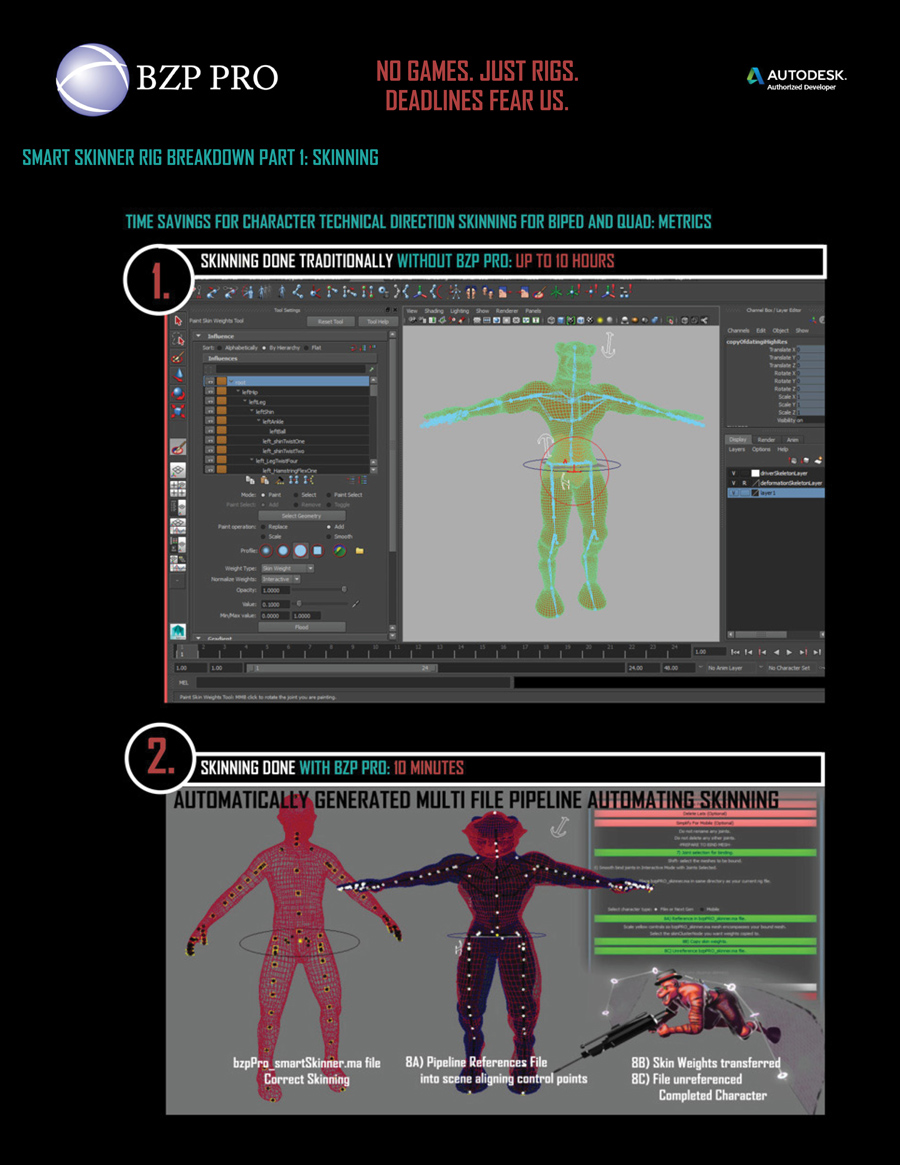Viewport: 900px width, 1165px height.
Task: Click create new layer icon in Layer Editor
Action: tap(818, 460)
